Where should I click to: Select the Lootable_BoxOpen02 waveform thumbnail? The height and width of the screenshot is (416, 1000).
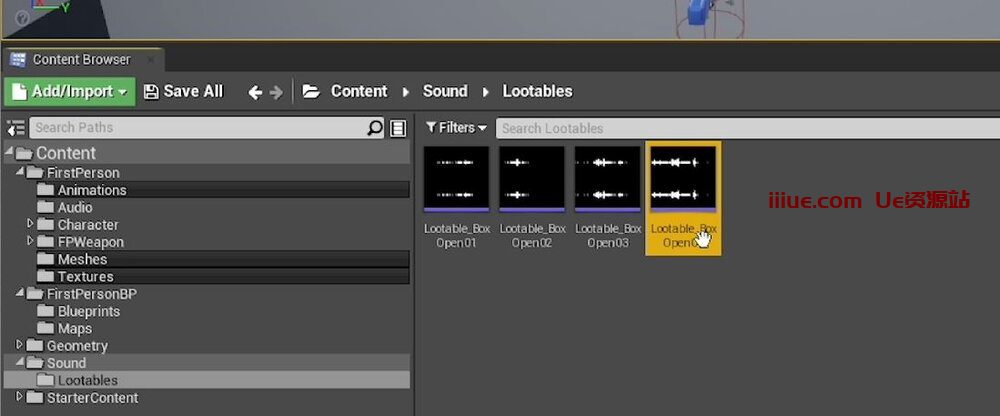coord(532,180)
